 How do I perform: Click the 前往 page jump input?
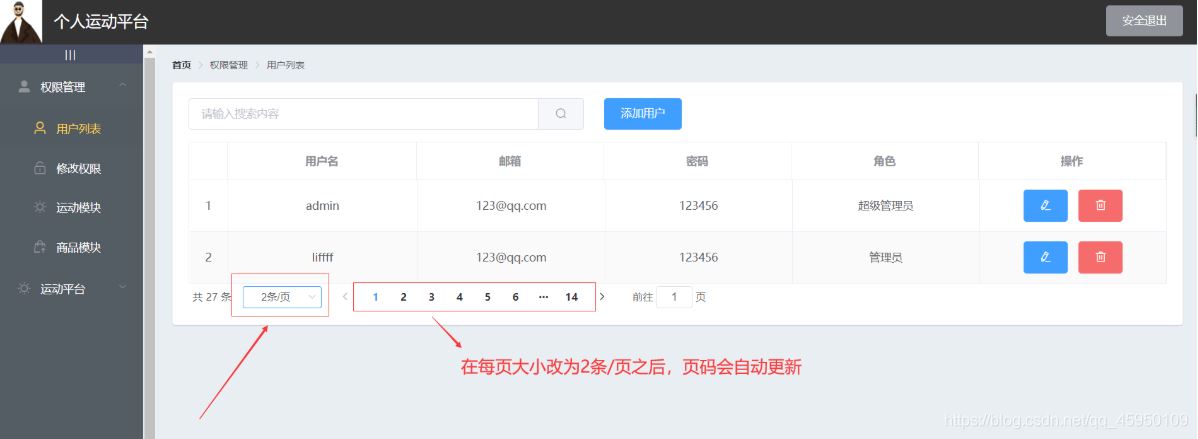675,297
